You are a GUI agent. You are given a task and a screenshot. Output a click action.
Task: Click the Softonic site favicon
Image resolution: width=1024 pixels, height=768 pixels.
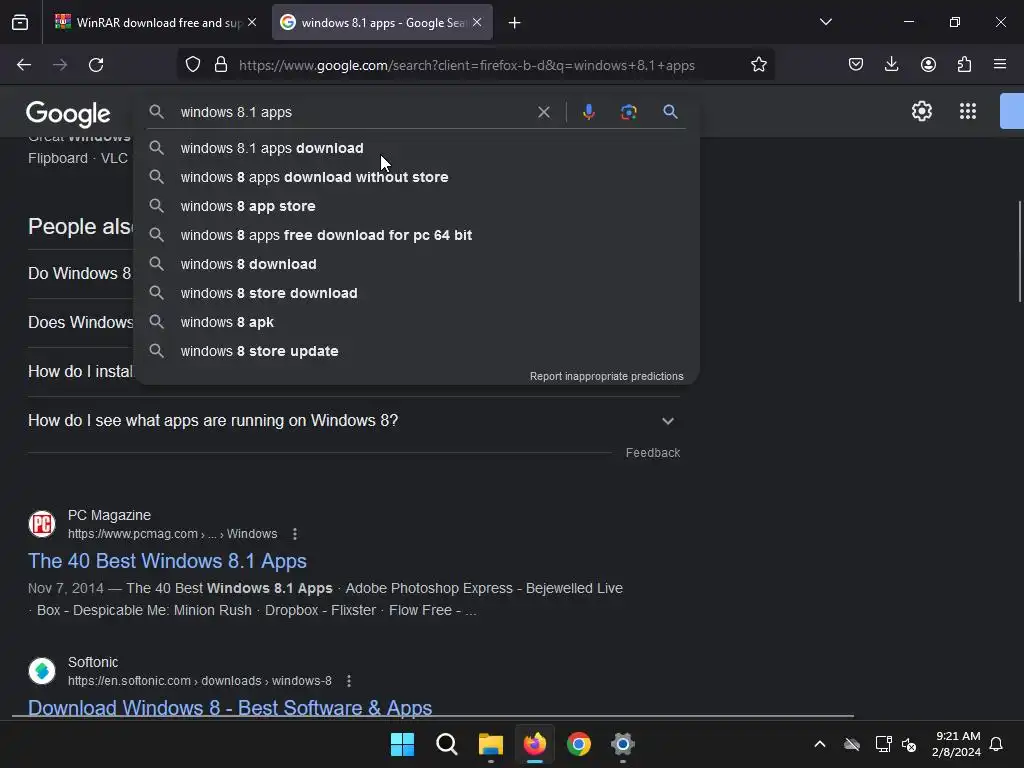[42, 671]
